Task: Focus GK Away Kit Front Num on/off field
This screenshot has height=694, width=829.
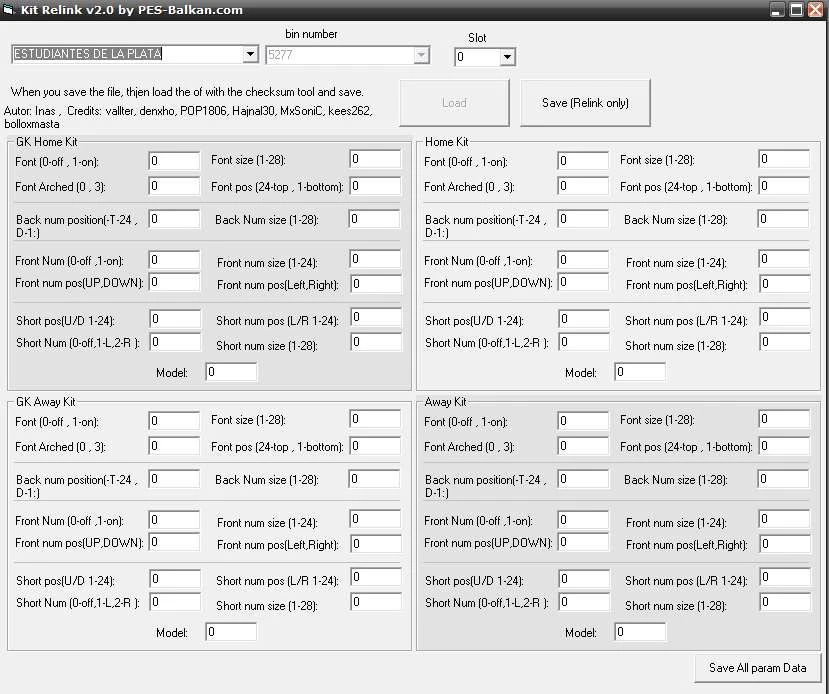Action: (x=174, y=520)
